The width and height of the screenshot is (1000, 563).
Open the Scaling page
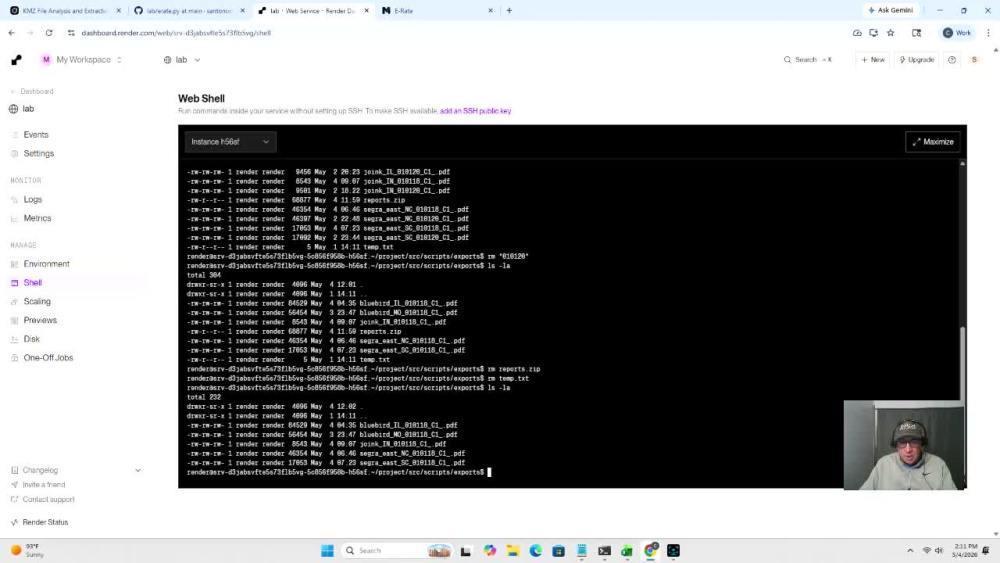click(x=37, y=302)
